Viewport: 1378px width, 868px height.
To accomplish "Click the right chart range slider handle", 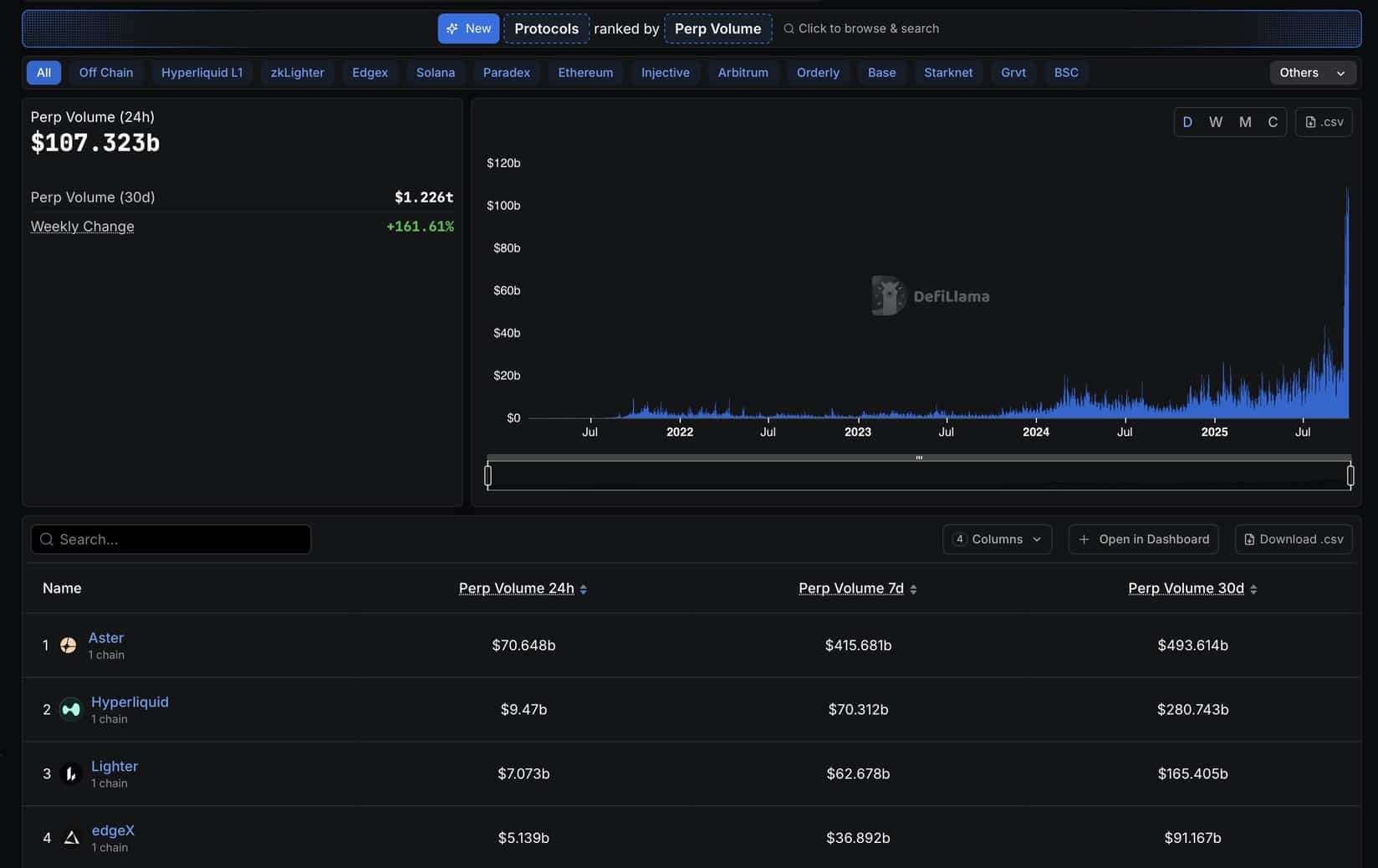I will 1350,476.
